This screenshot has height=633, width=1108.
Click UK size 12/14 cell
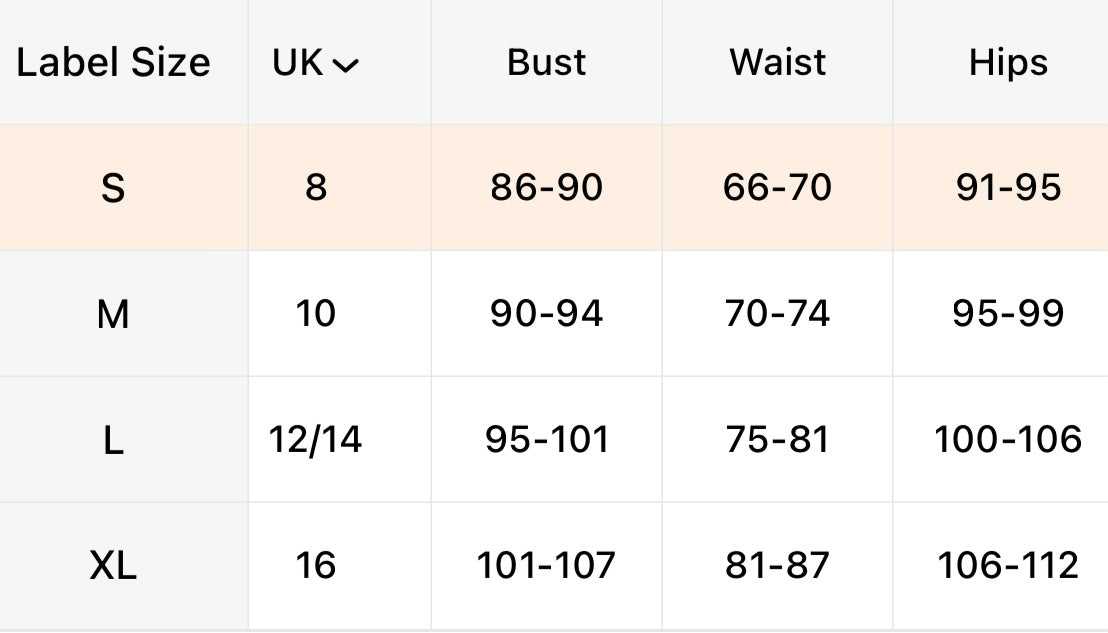[316, 440]
